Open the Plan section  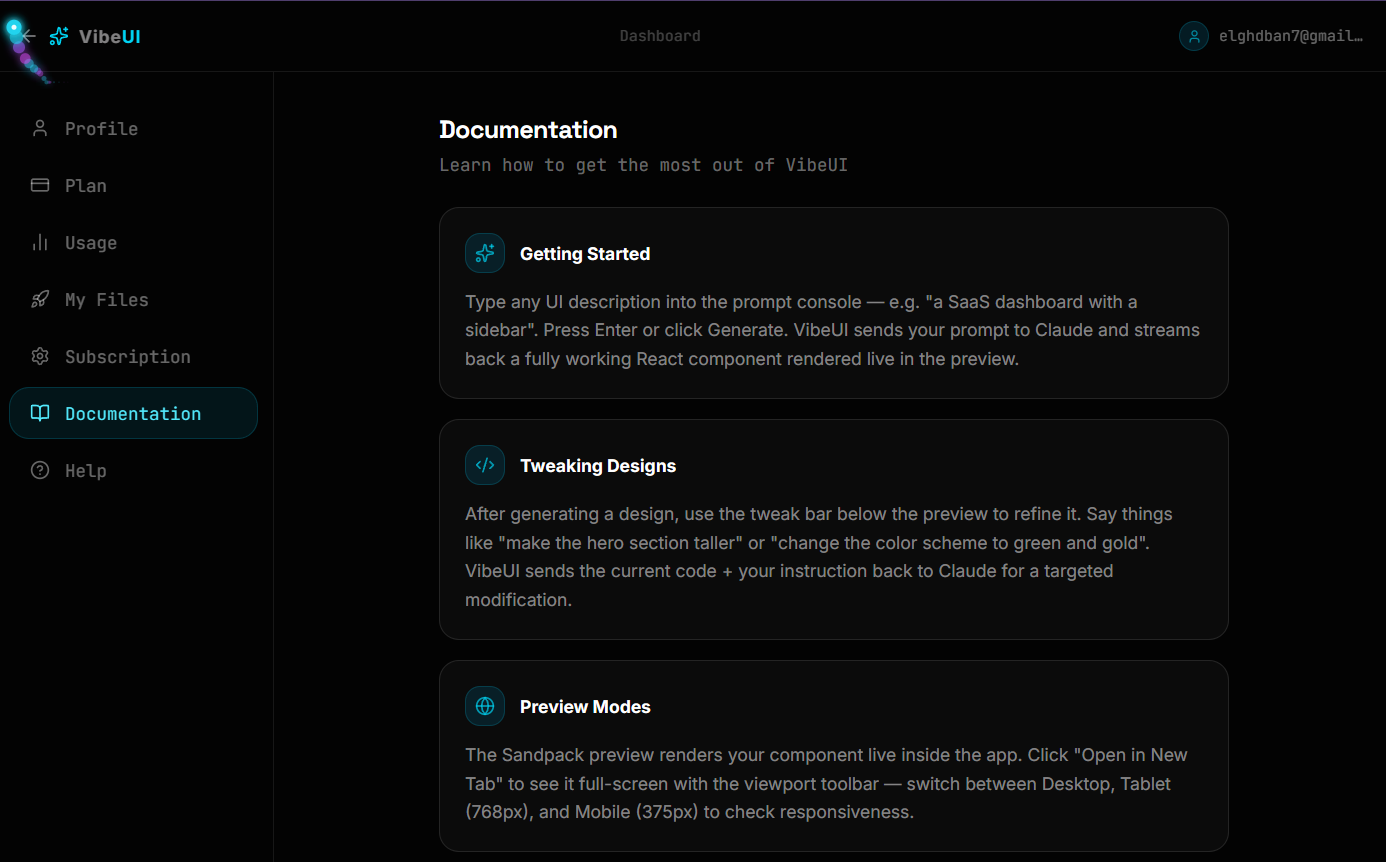[x=133, y=185]
